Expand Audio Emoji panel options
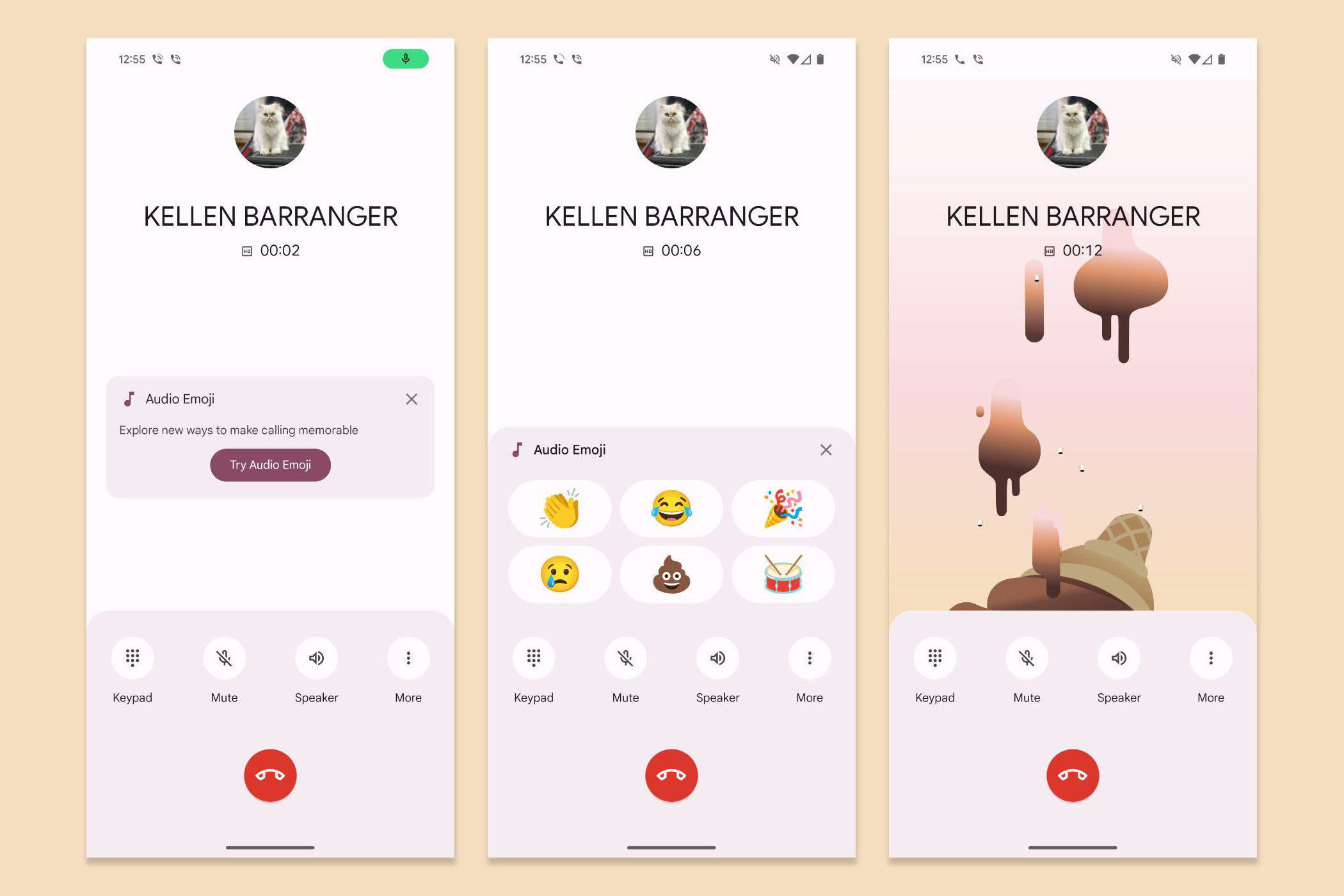 point(269,464)
